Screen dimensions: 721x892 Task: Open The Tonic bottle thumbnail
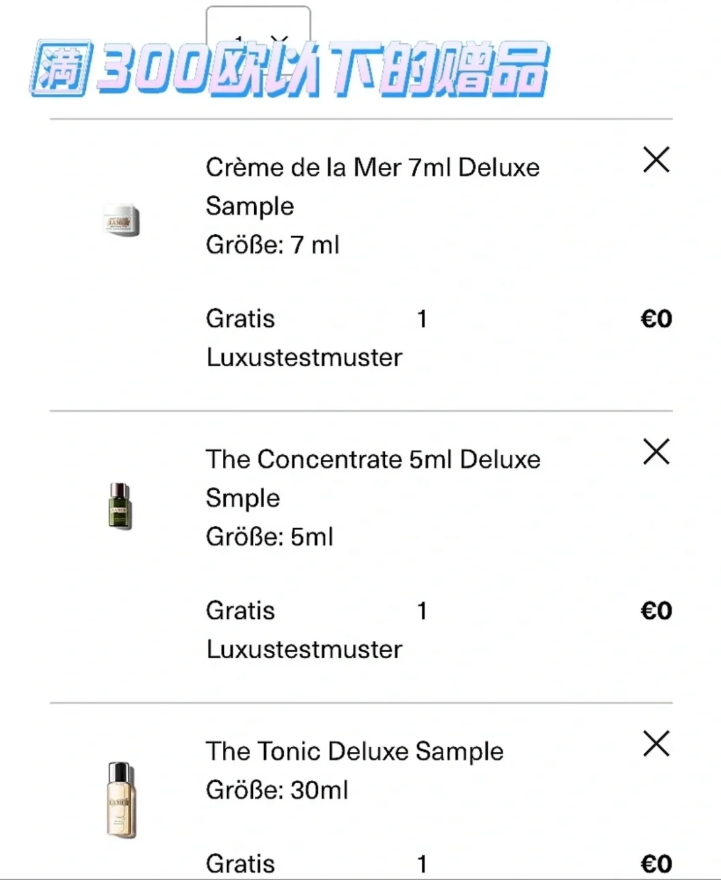[x=121, y=800]
